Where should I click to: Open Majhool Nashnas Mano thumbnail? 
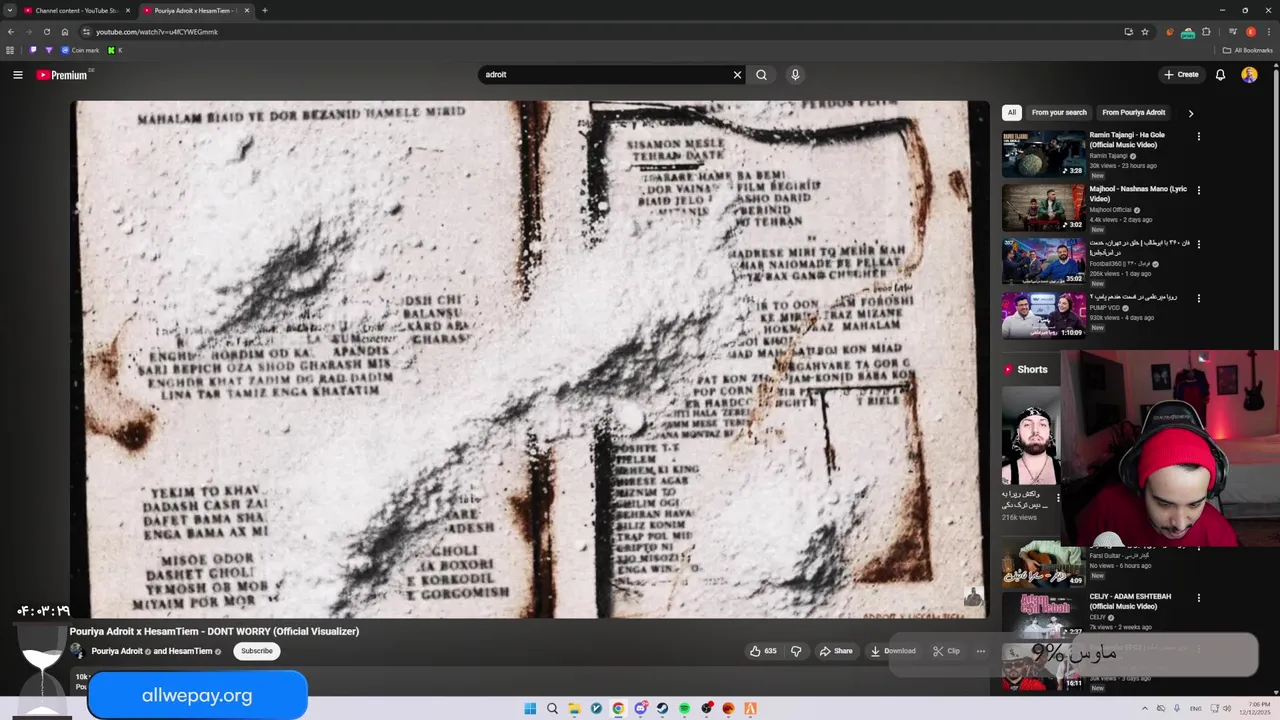(x=1043, y=207)
